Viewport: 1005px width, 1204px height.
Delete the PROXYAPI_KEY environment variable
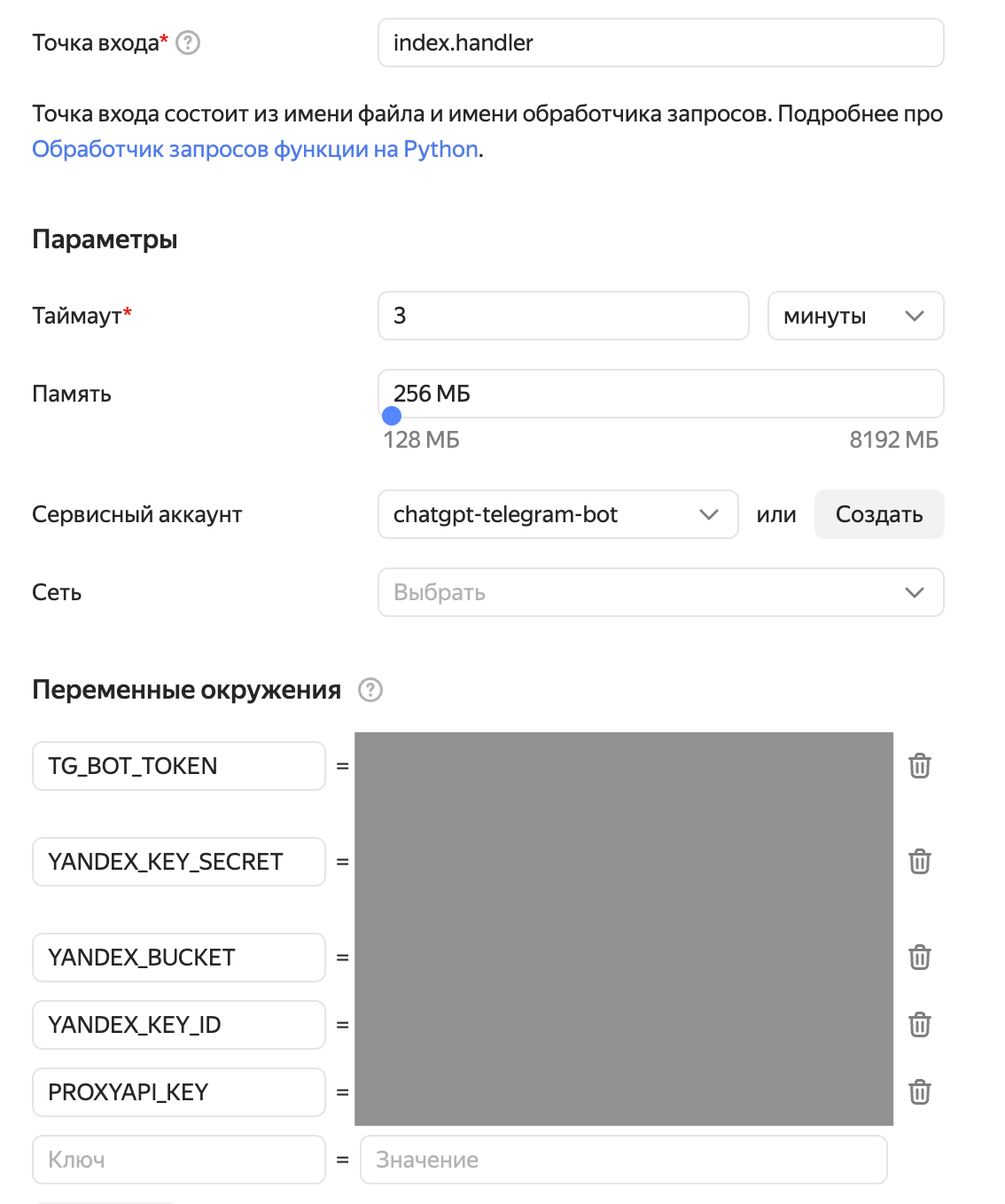click(919, 1091)
